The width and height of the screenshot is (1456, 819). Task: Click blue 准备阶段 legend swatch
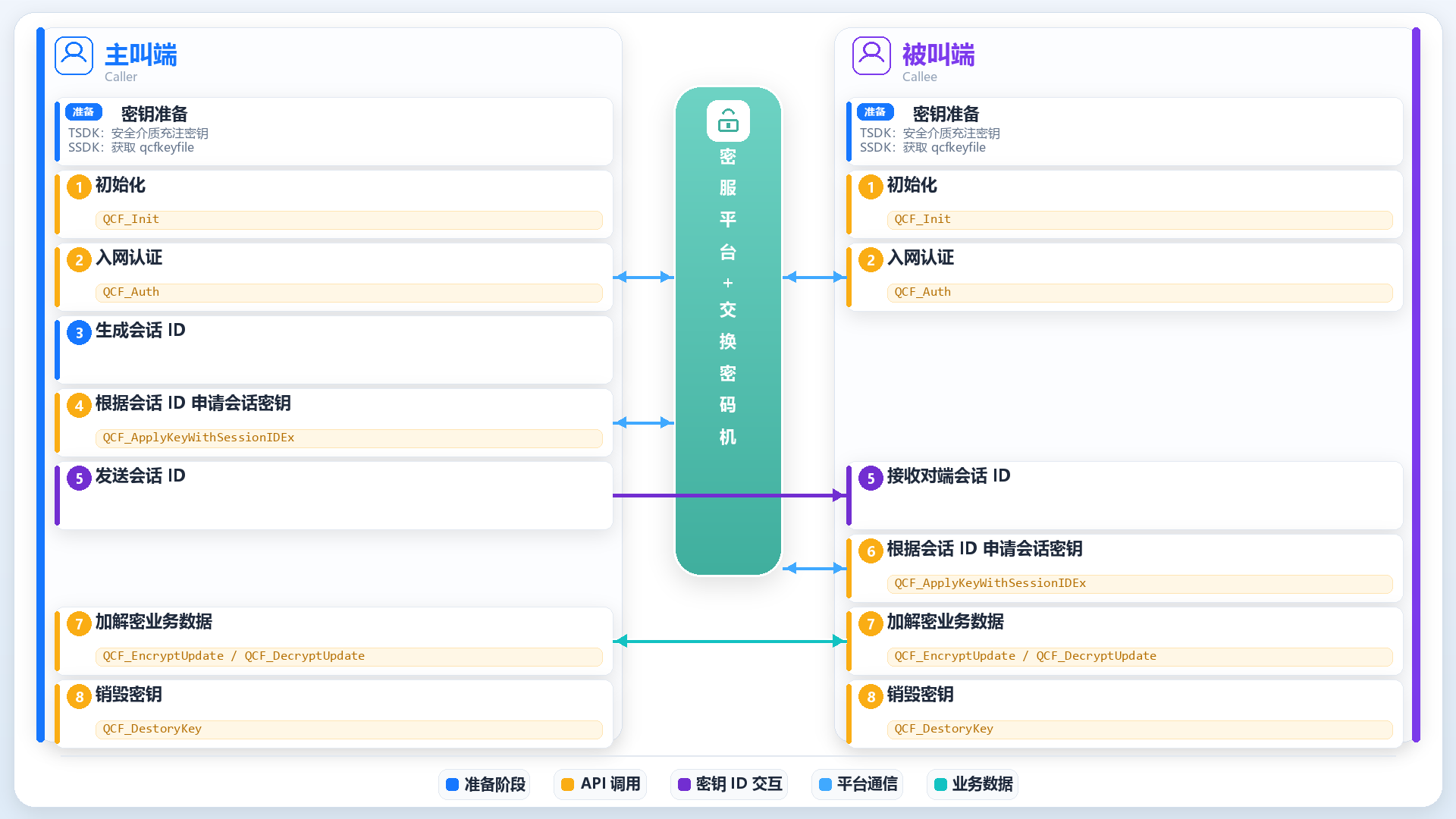coord(452,784)
